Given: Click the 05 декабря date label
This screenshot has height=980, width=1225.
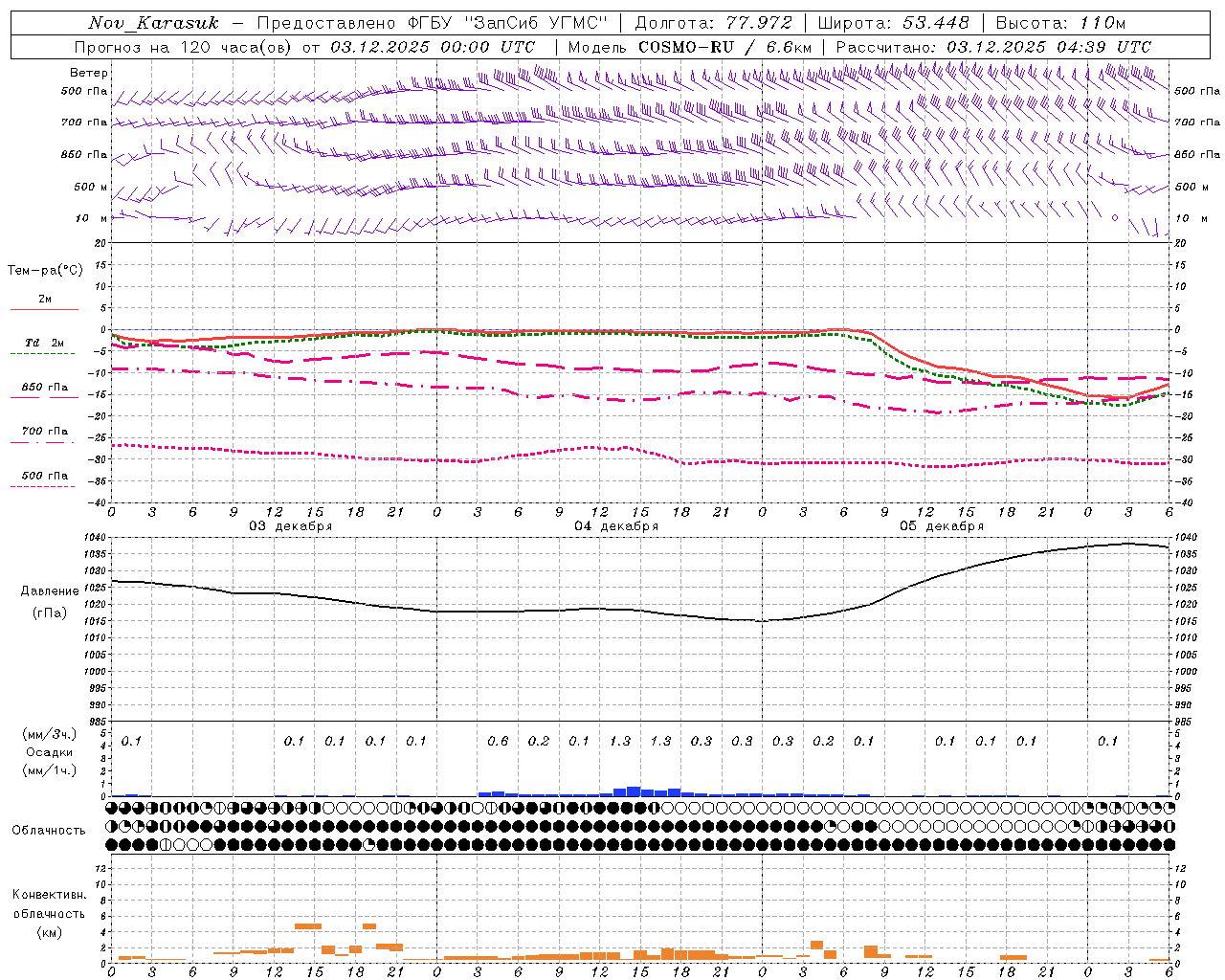Looking at the screenshot, I should 942,526.
